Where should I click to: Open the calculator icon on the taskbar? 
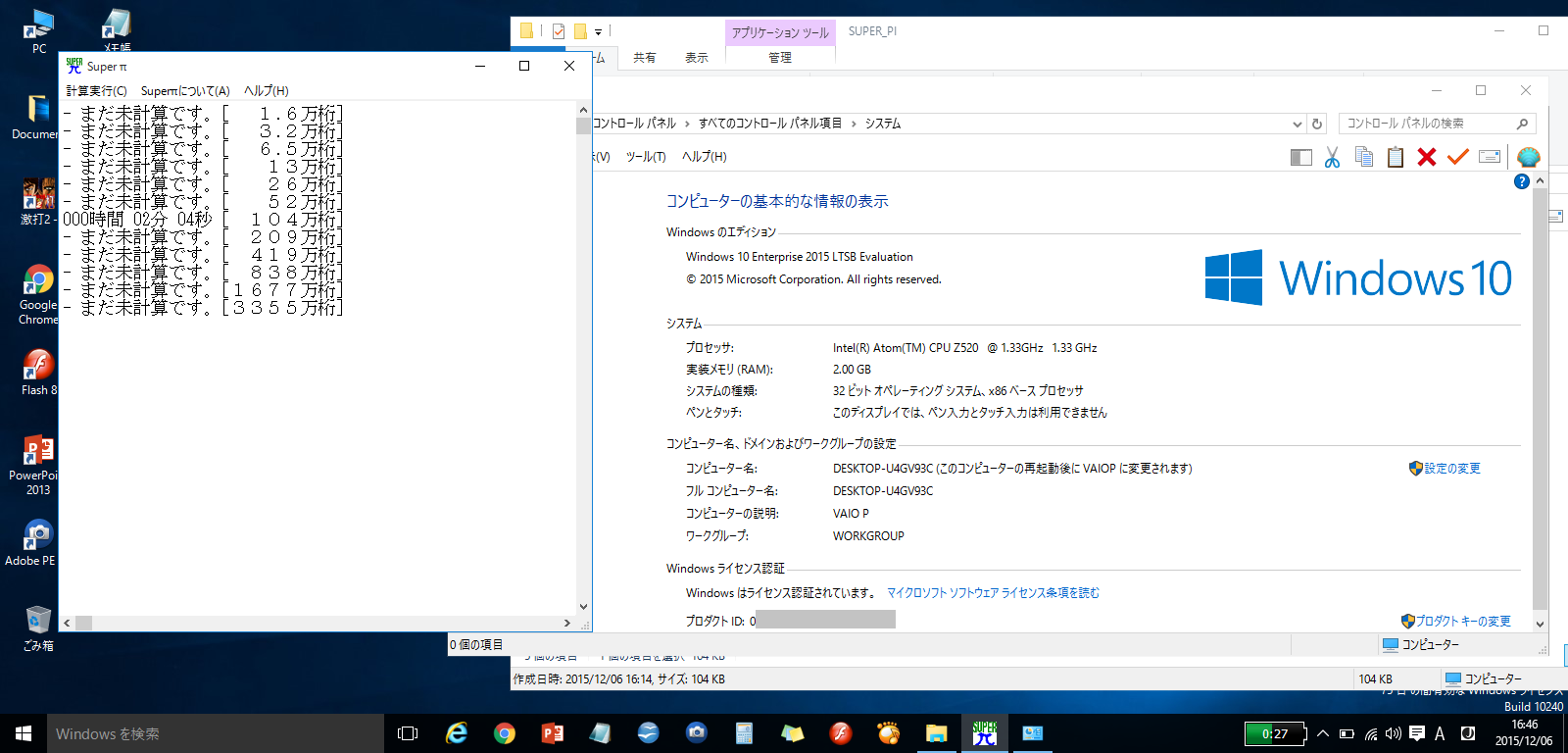click(x=745, y=733)
